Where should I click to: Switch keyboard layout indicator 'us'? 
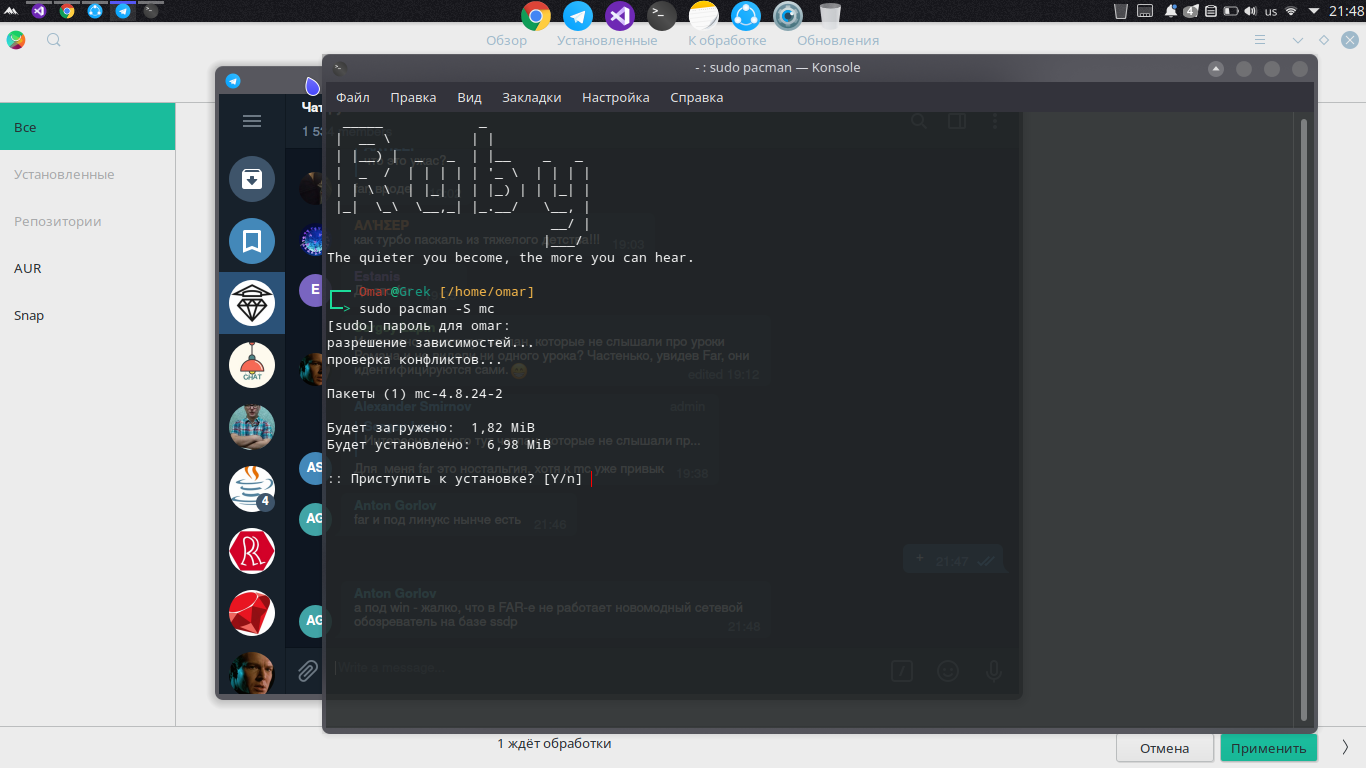coord(1271,11)
